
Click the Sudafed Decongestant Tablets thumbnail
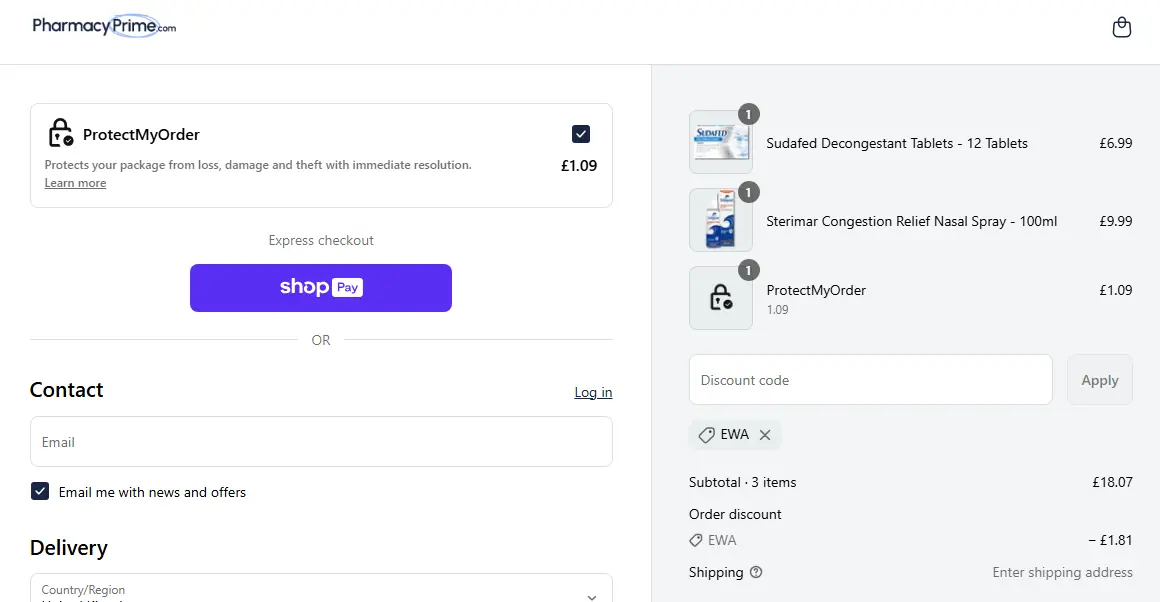coord(720,142)
